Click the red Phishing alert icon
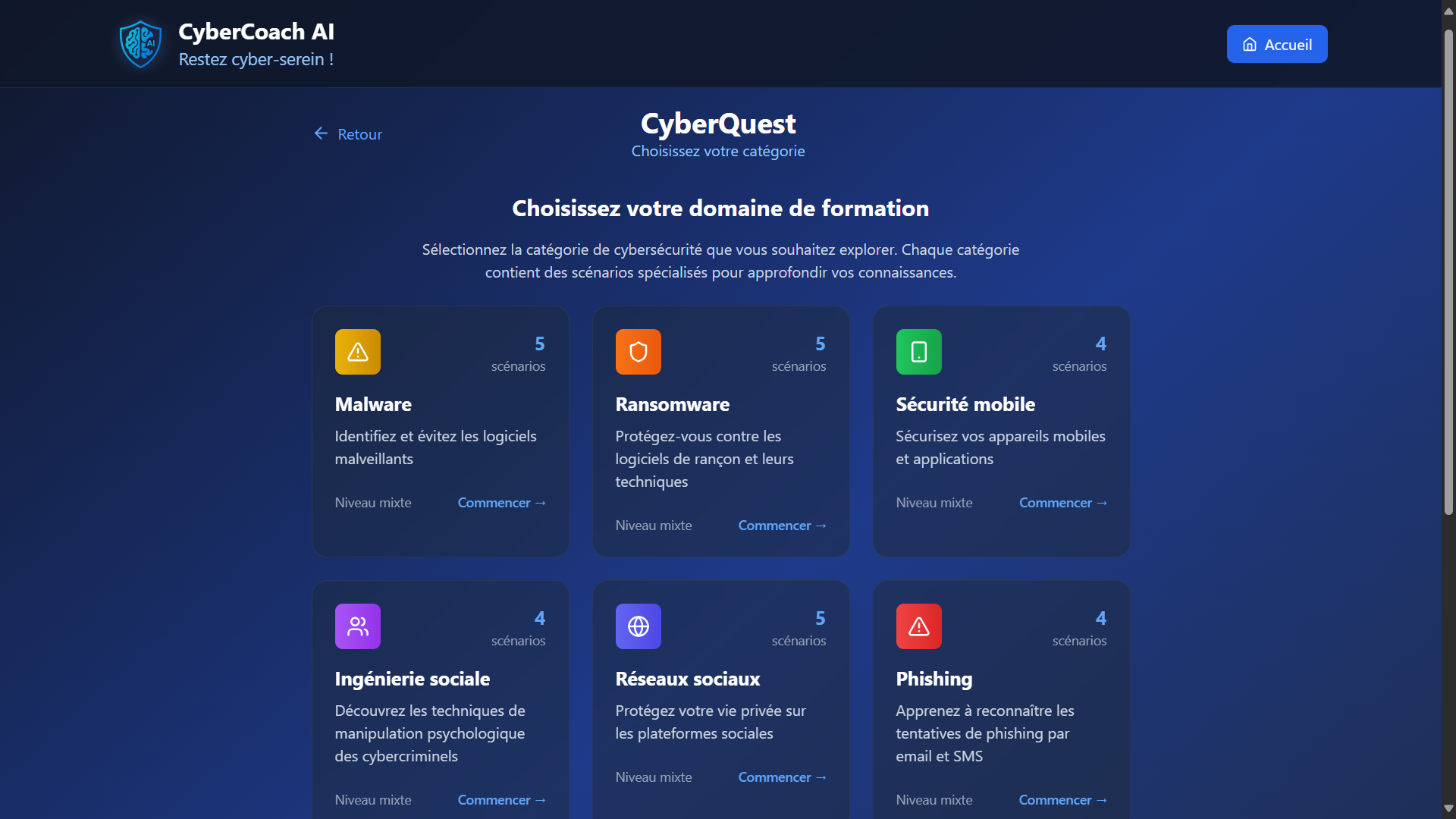This screenshot has width=1456, height=819. coord(919,626)
